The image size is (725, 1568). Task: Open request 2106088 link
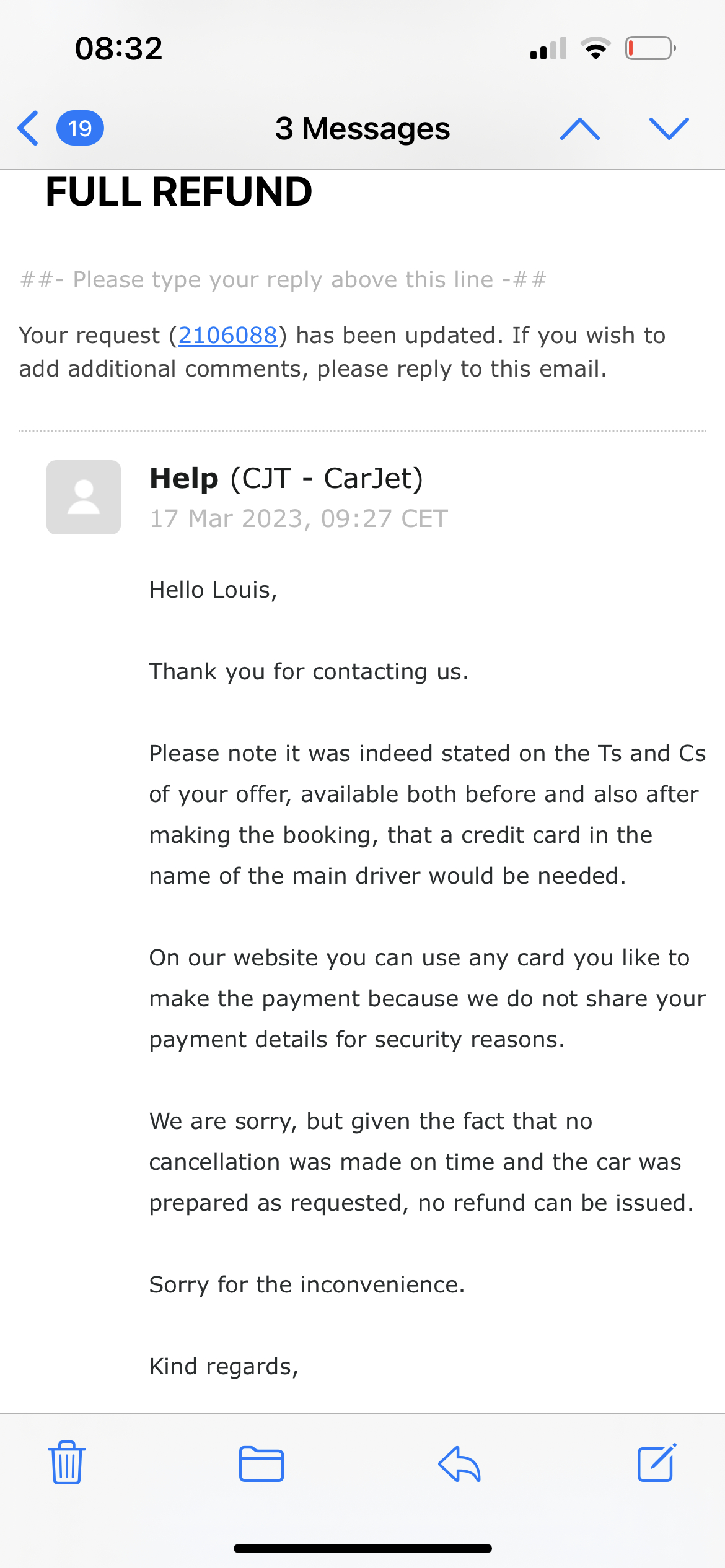[227, 335]
